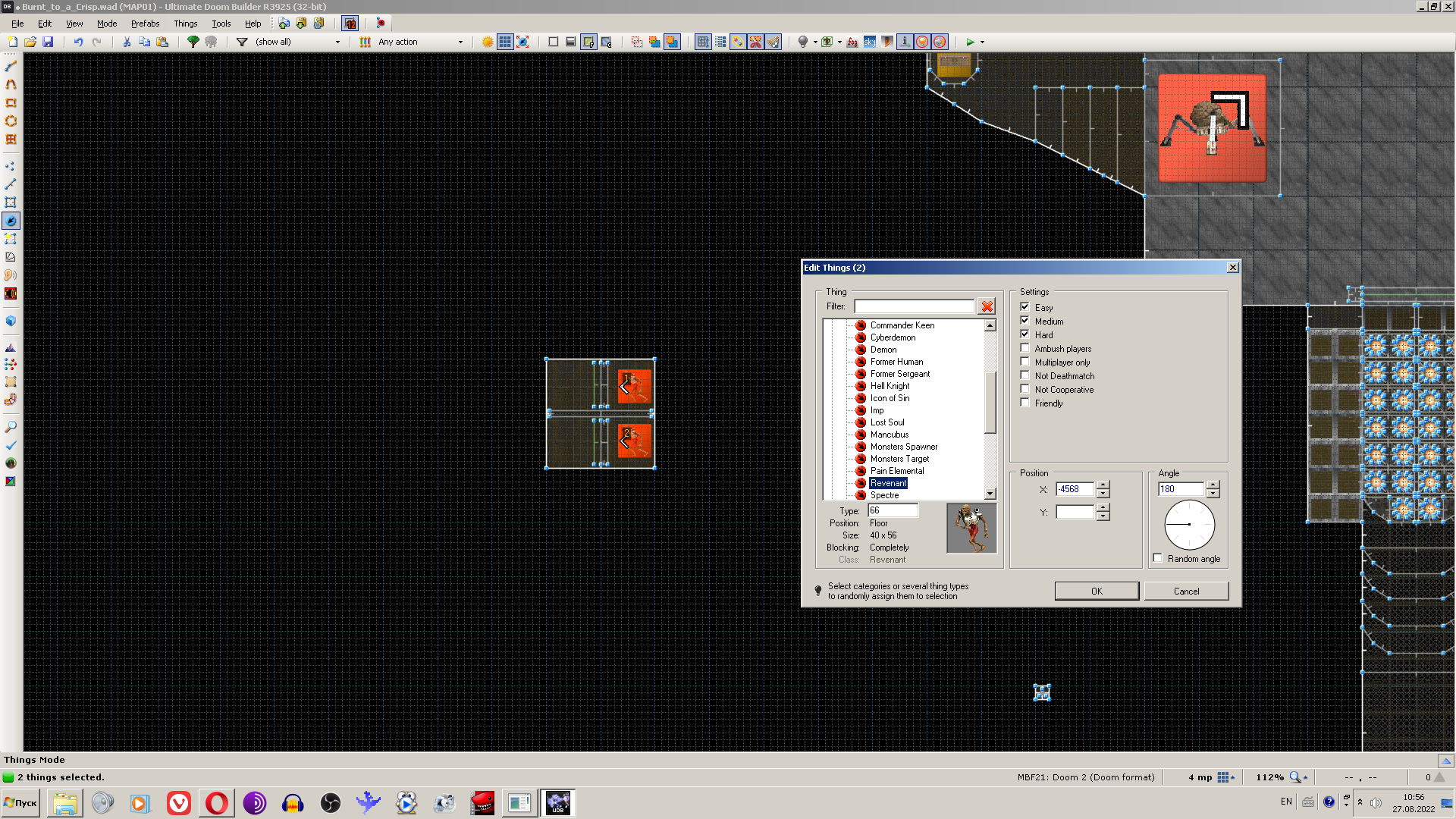Toggle the sun full brightness icon
1456x819 pixels.
[488, 42]
